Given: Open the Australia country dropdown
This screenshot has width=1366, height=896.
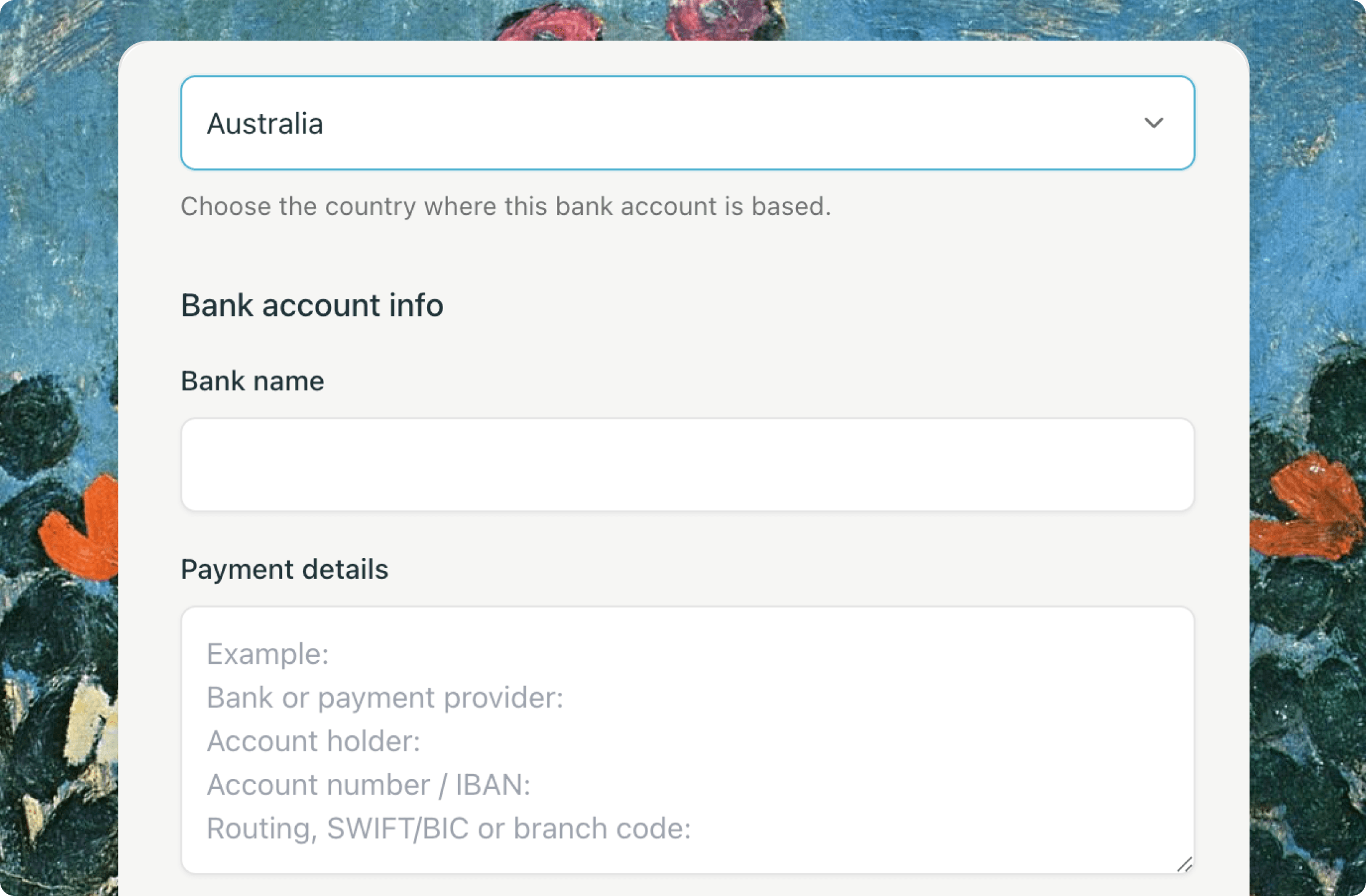Looking at the screenshot, I should point(688,123).
